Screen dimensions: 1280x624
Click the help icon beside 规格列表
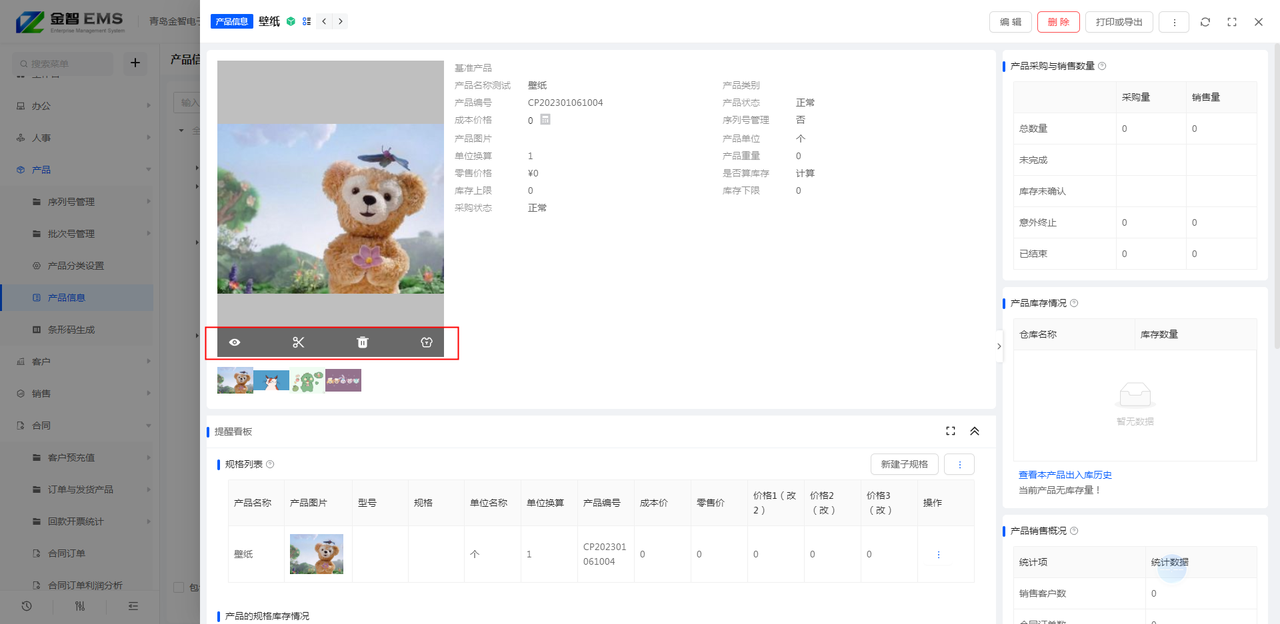(x=270, y=464)
